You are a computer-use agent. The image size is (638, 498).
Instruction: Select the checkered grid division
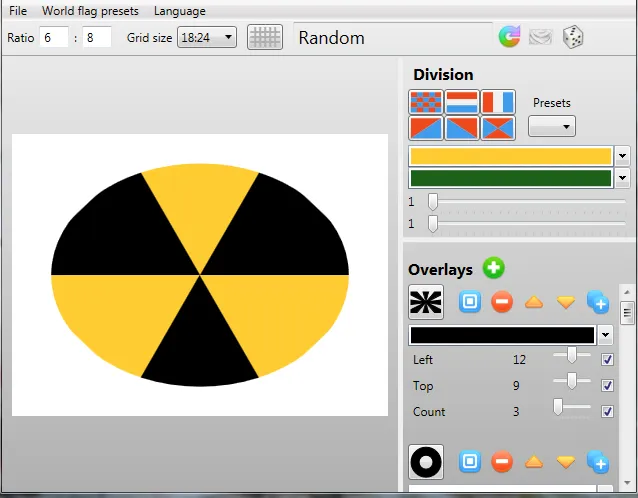[426, 102]
